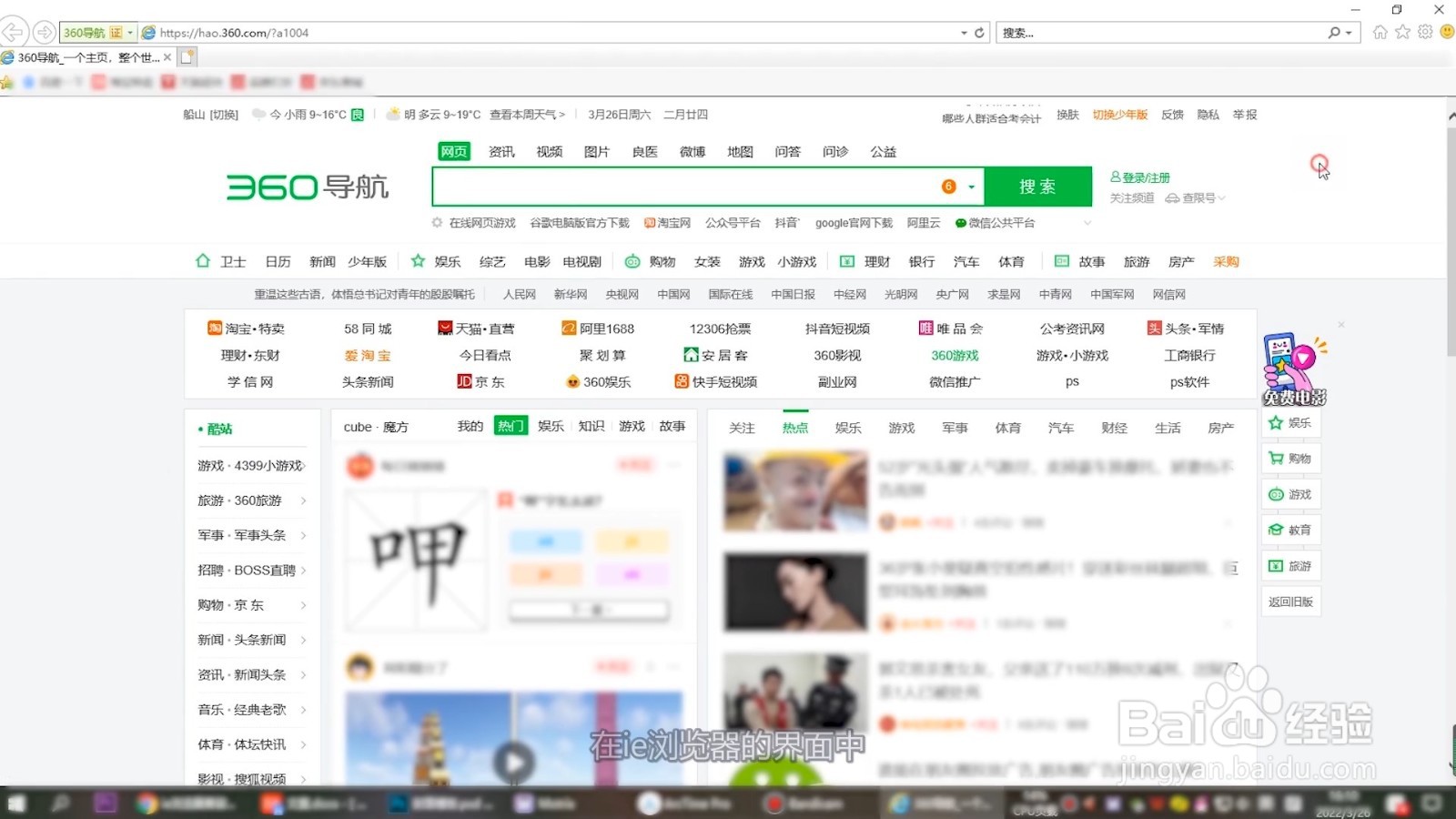Viewport: 1456px width, 819px height.
Task: Click the smiley feedback icon
Action: (x=1447, y=32)
